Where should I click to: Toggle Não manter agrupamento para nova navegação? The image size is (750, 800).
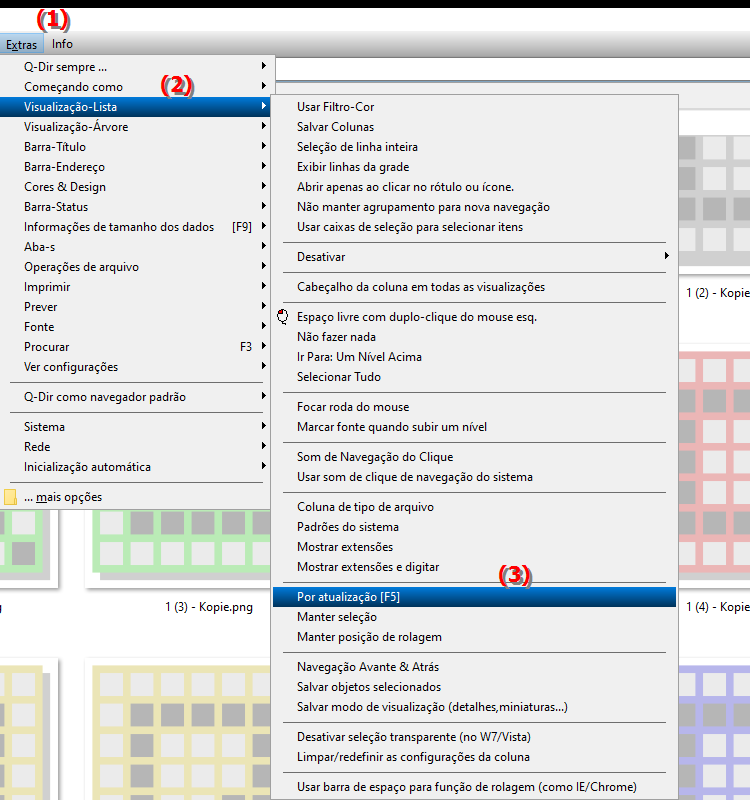pyautogui.click(x=474, y=207)
